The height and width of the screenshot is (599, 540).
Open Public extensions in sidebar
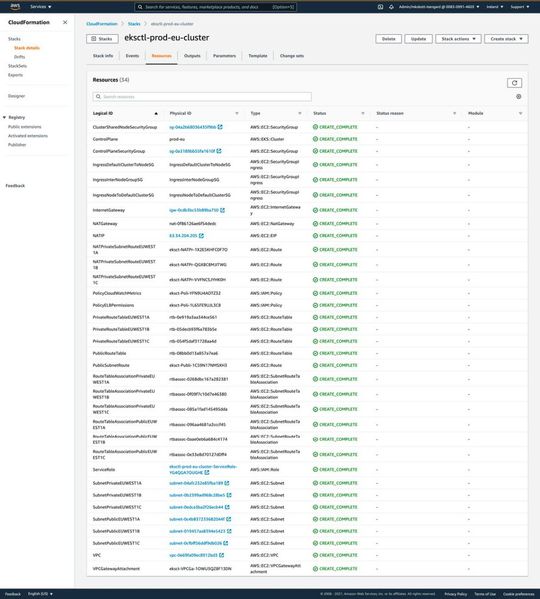(24, 126)
